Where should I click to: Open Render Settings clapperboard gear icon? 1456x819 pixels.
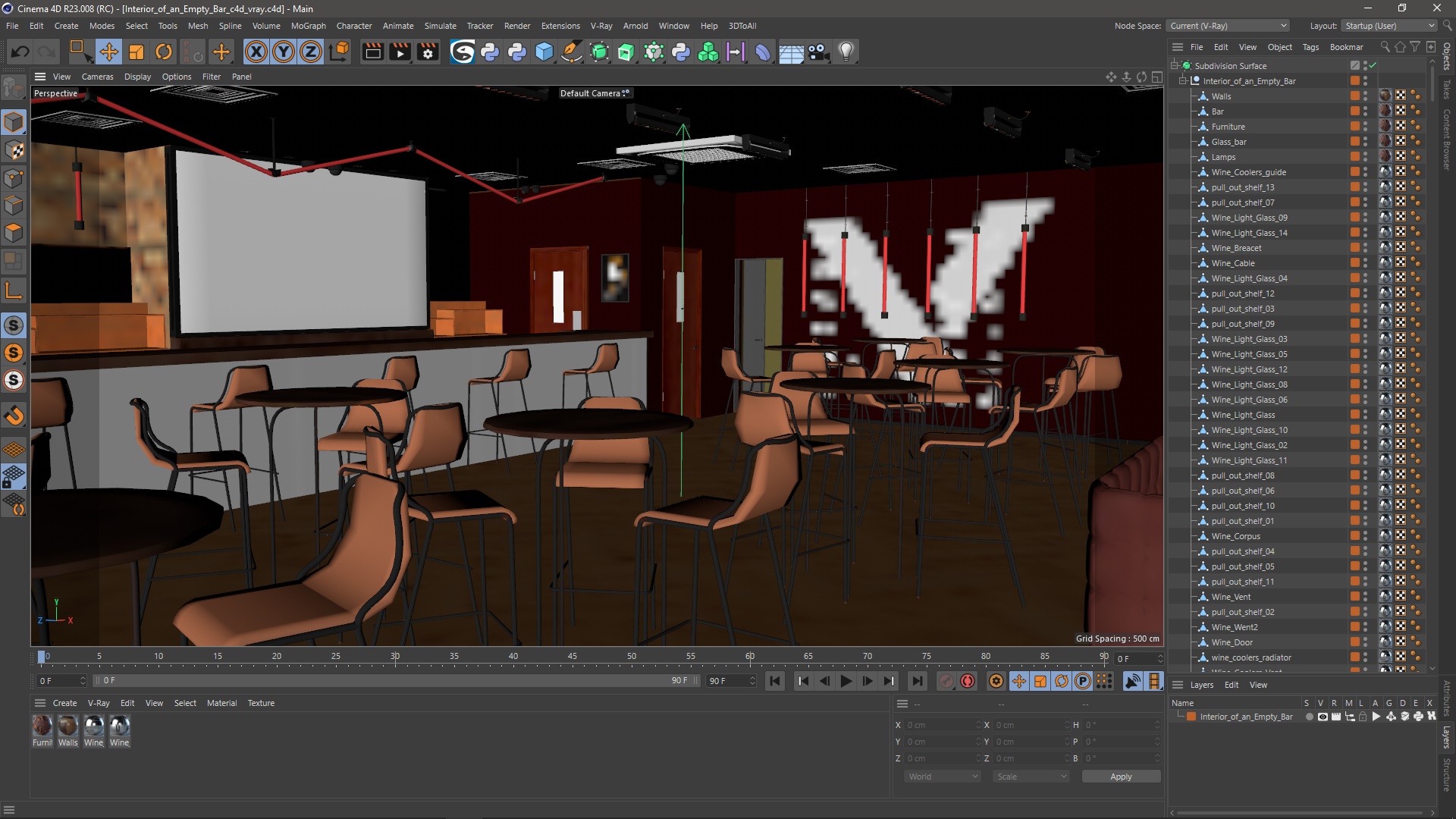tap(428, 52)
